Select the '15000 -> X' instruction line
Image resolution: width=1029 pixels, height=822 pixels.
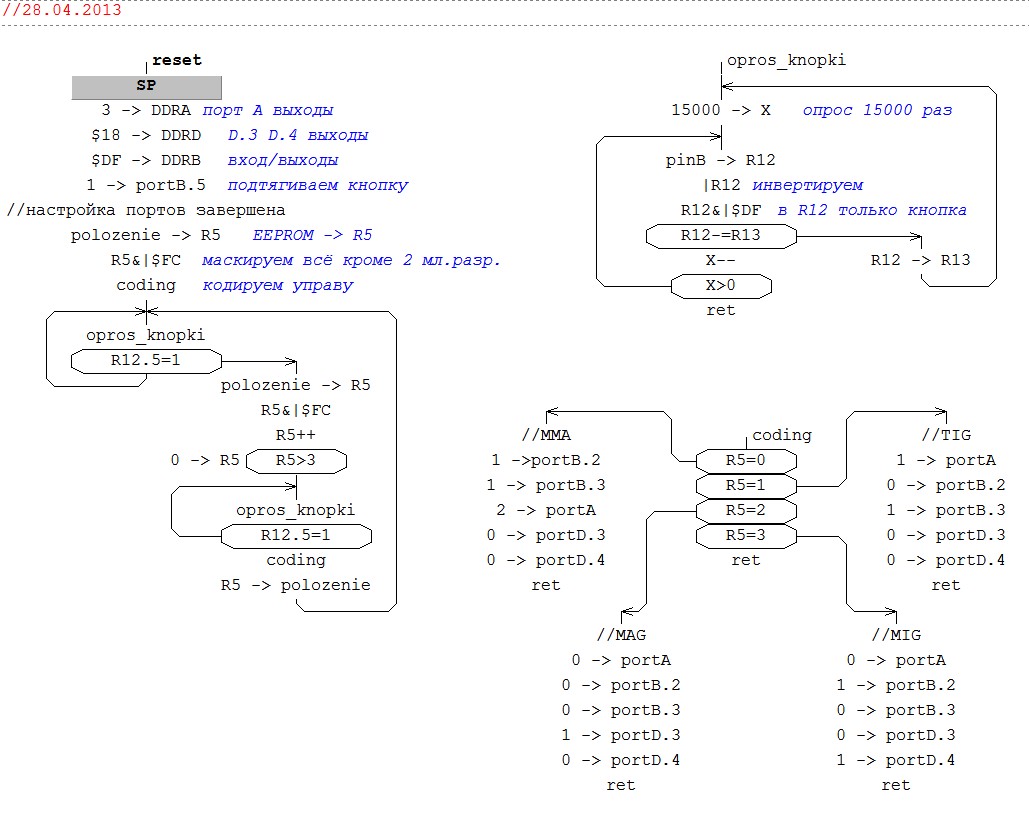[x=721, y=110]
